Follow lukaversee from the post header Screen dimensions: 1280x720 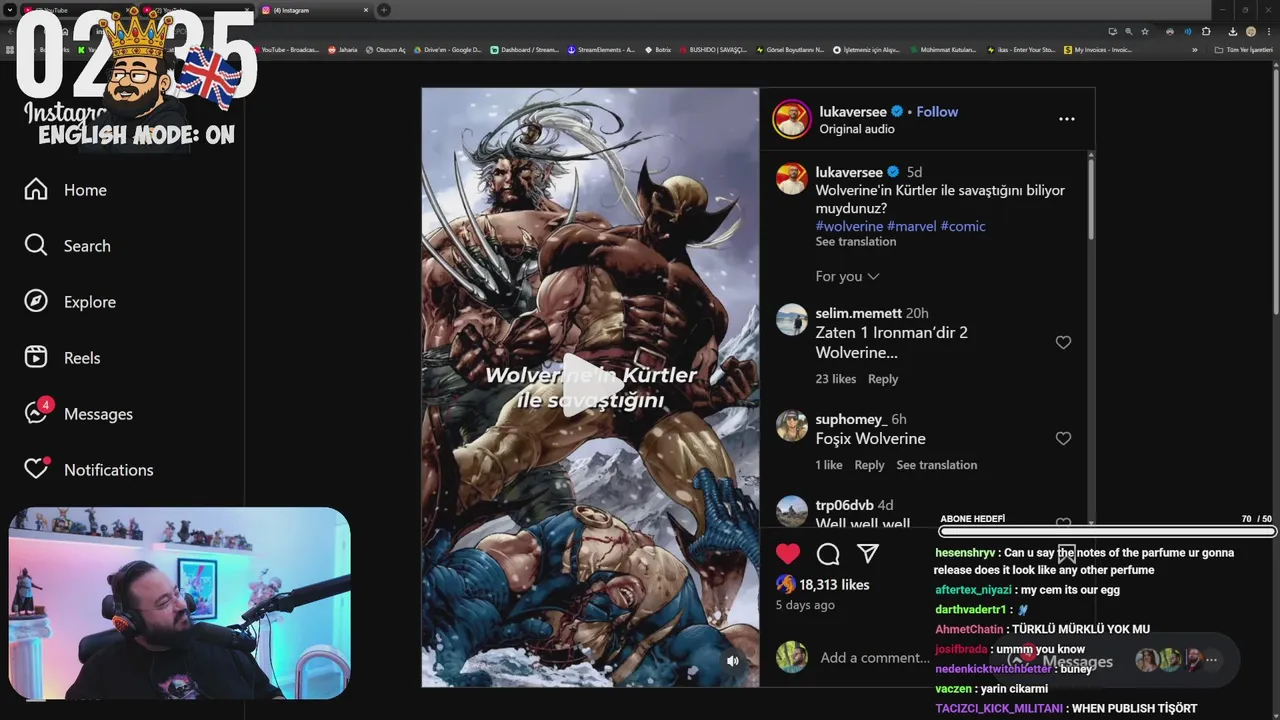[937, 111]
